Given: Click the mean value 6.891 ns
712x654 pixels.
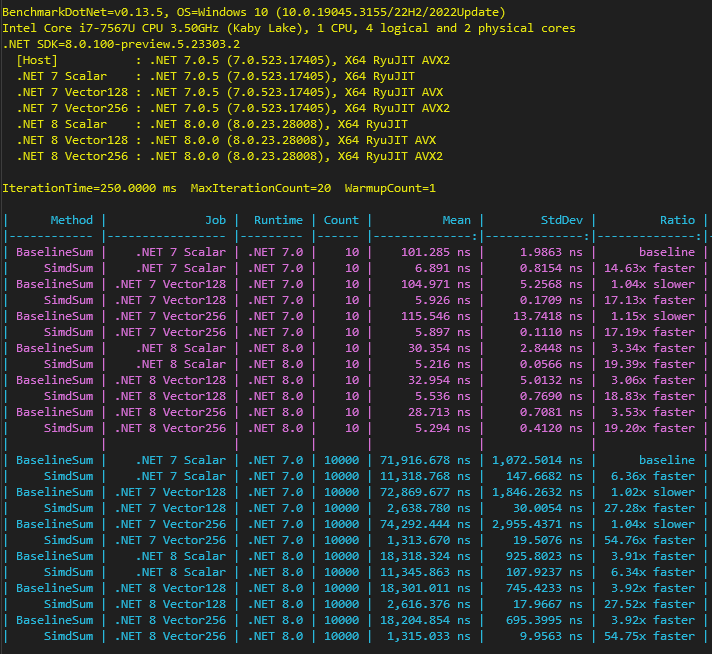Looking at the screenshot, I should [442, 268].
